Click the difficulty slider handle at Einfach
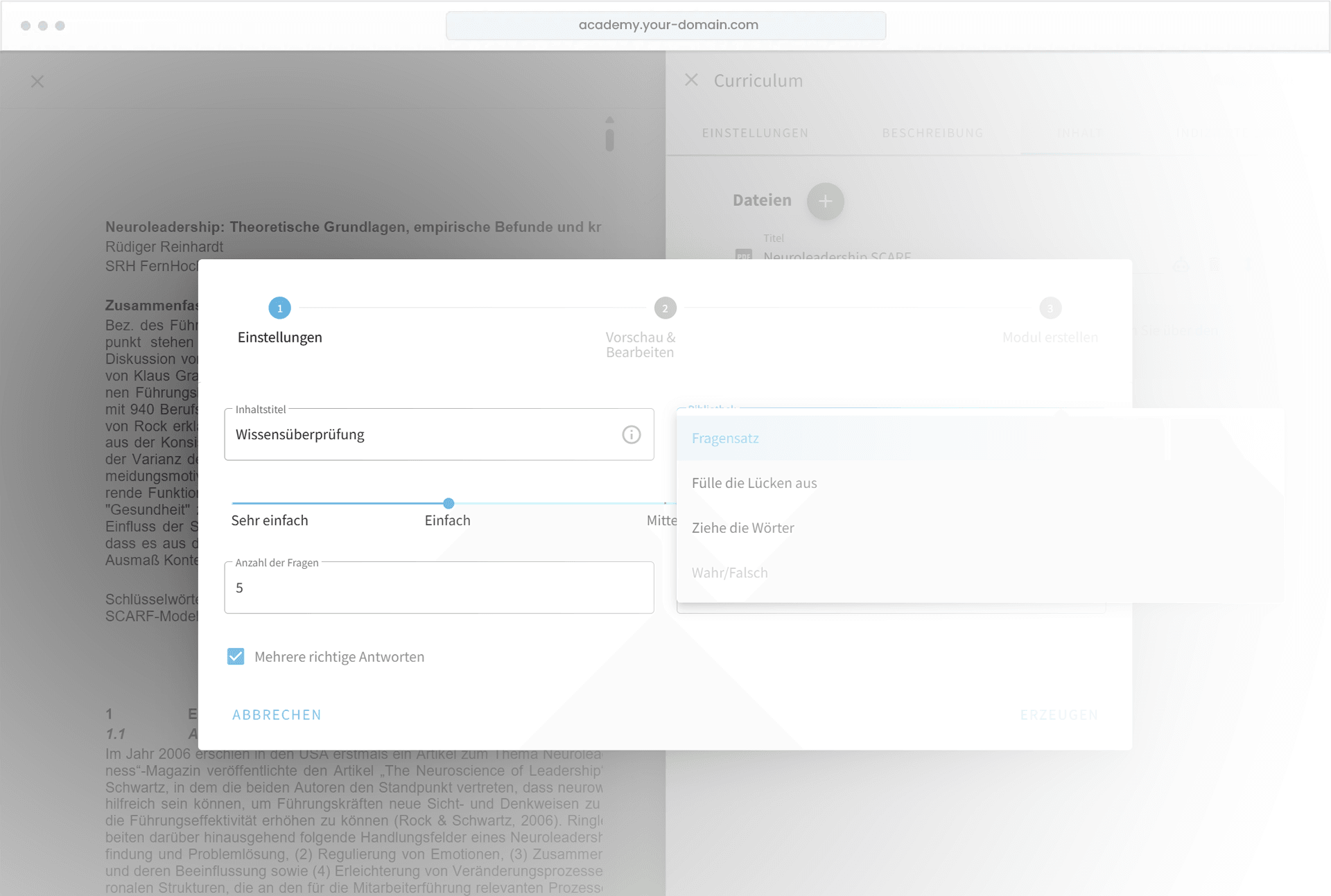 point(449,503)
